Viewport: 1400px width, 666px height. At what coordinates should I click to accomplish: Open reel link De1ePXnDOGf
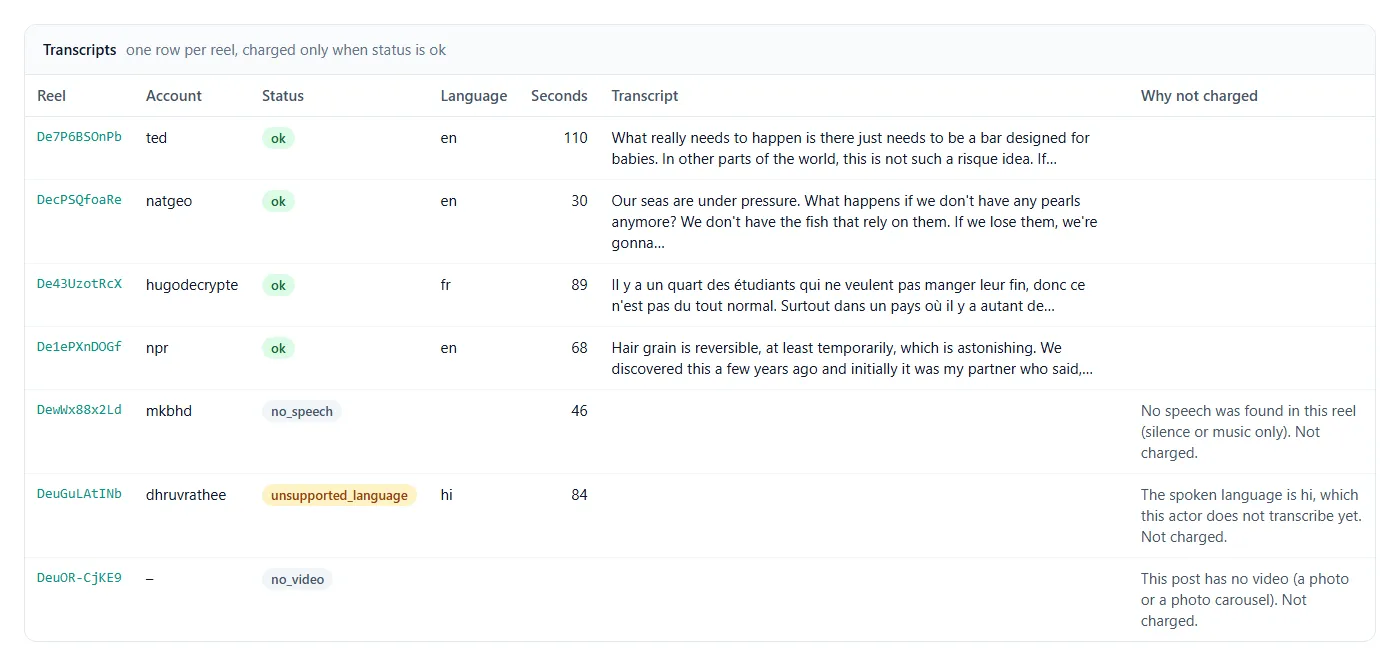click(79, 347)
